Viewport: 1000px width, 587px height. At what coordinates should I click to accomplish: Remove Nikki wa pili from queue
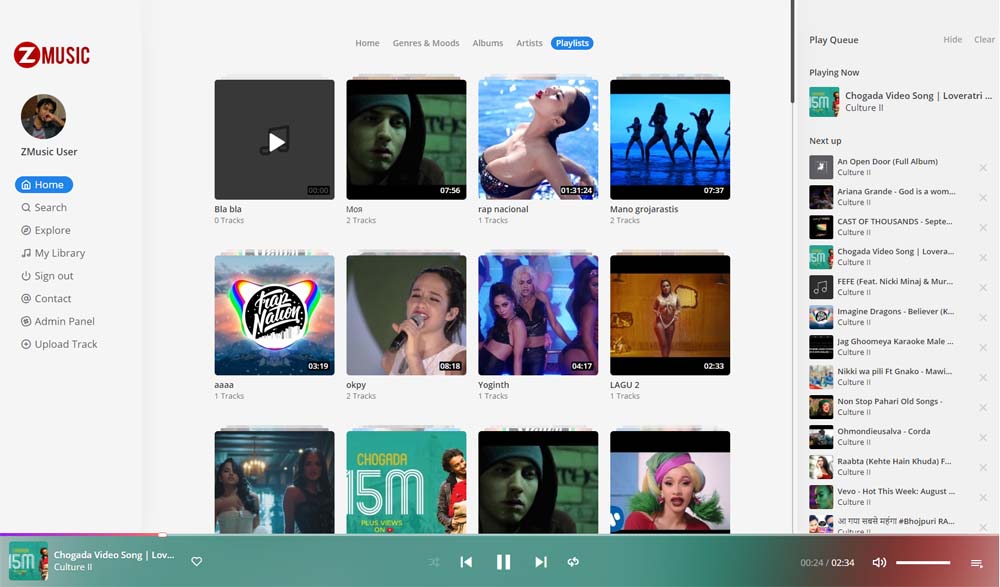pos(983,377)
